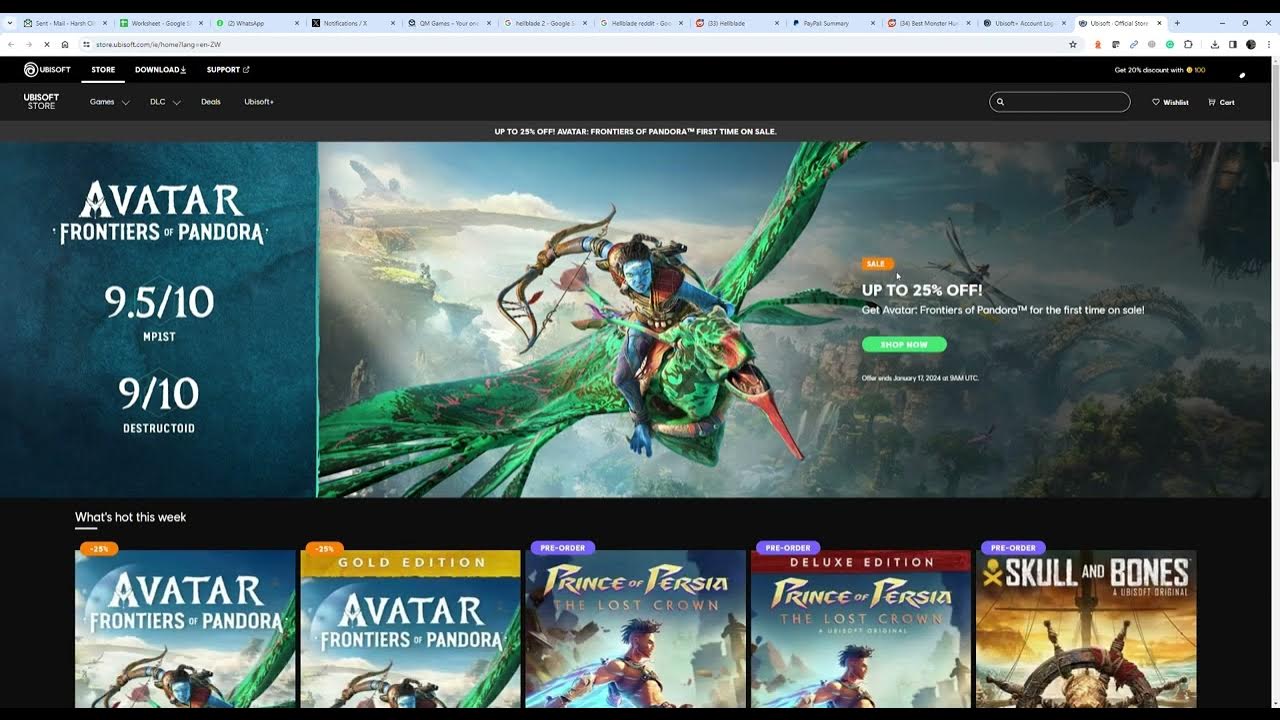Image resolution: width=1280 pixels, height=720 pixels.
Task: Toggle the Chrome side panel icon
Action: [1233, 44]
